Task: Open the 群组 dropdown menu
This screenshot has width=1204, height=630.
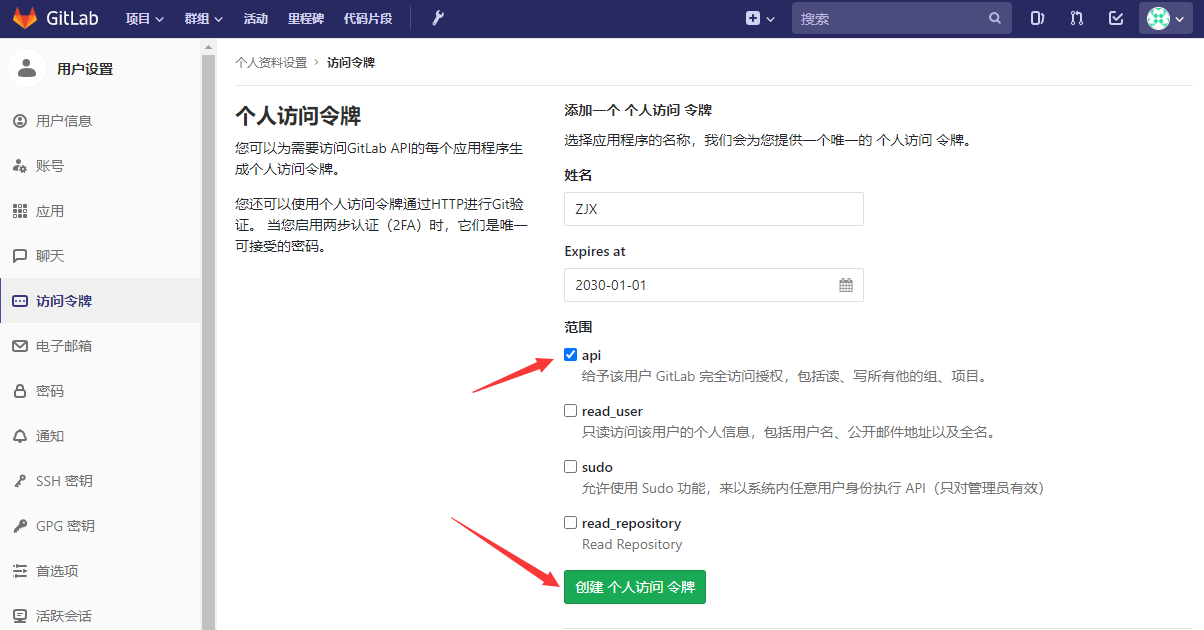Action: pyautogui.click(x=203, y=17)
